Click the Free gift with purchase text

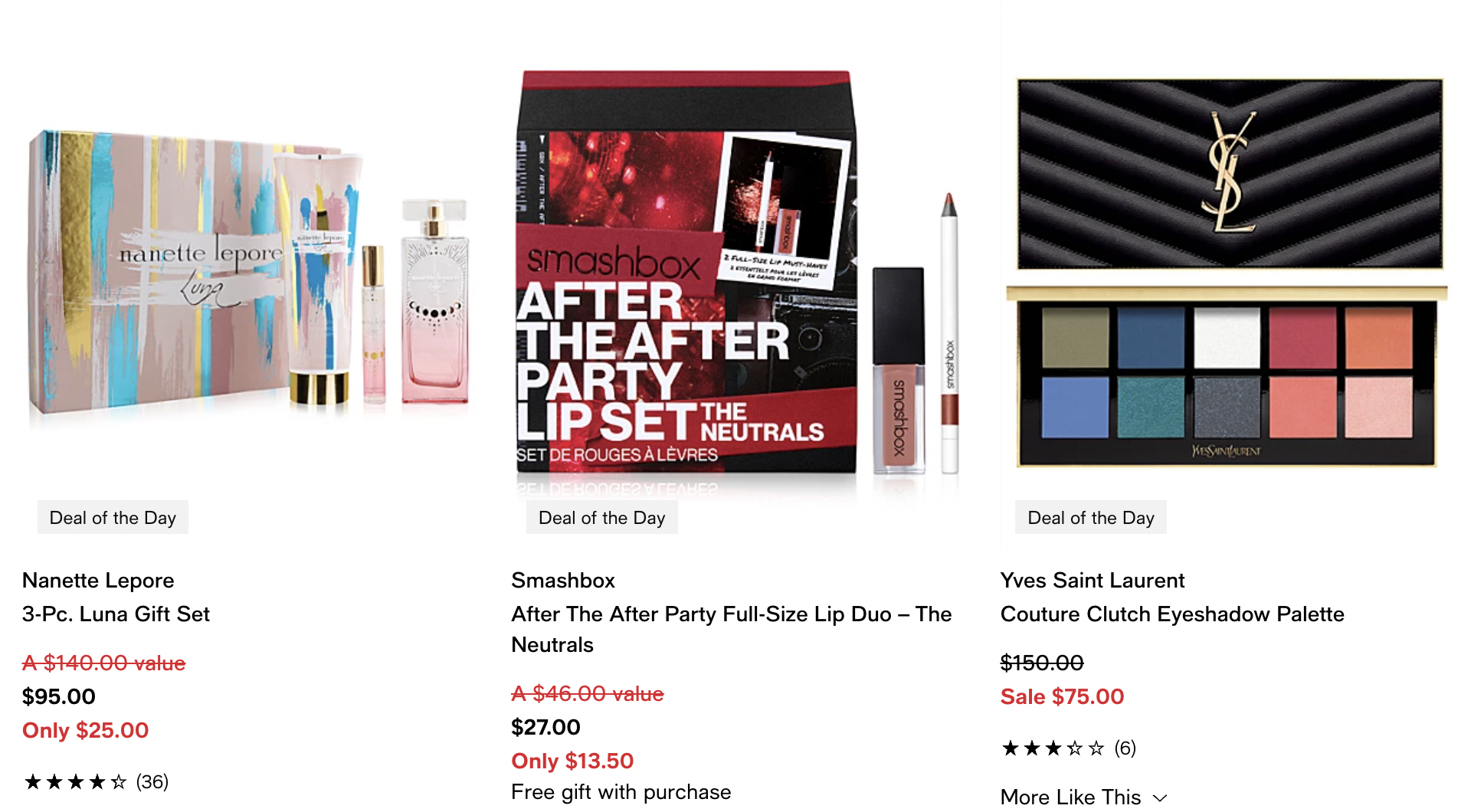click(x=621, y=792)
